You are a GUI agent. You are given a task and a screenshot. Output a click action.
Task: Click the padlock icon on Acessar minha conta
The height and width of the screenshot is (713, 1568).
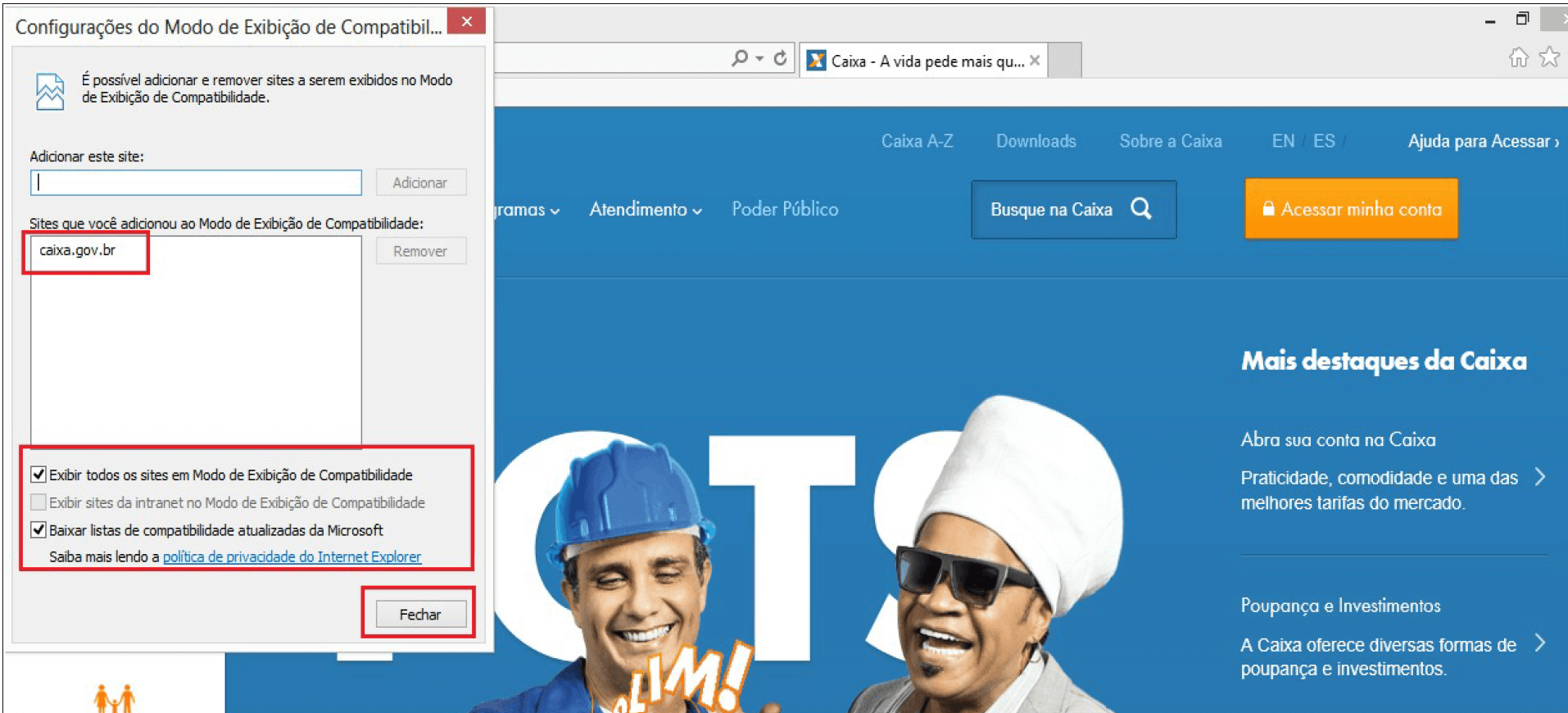[1268, 209]
